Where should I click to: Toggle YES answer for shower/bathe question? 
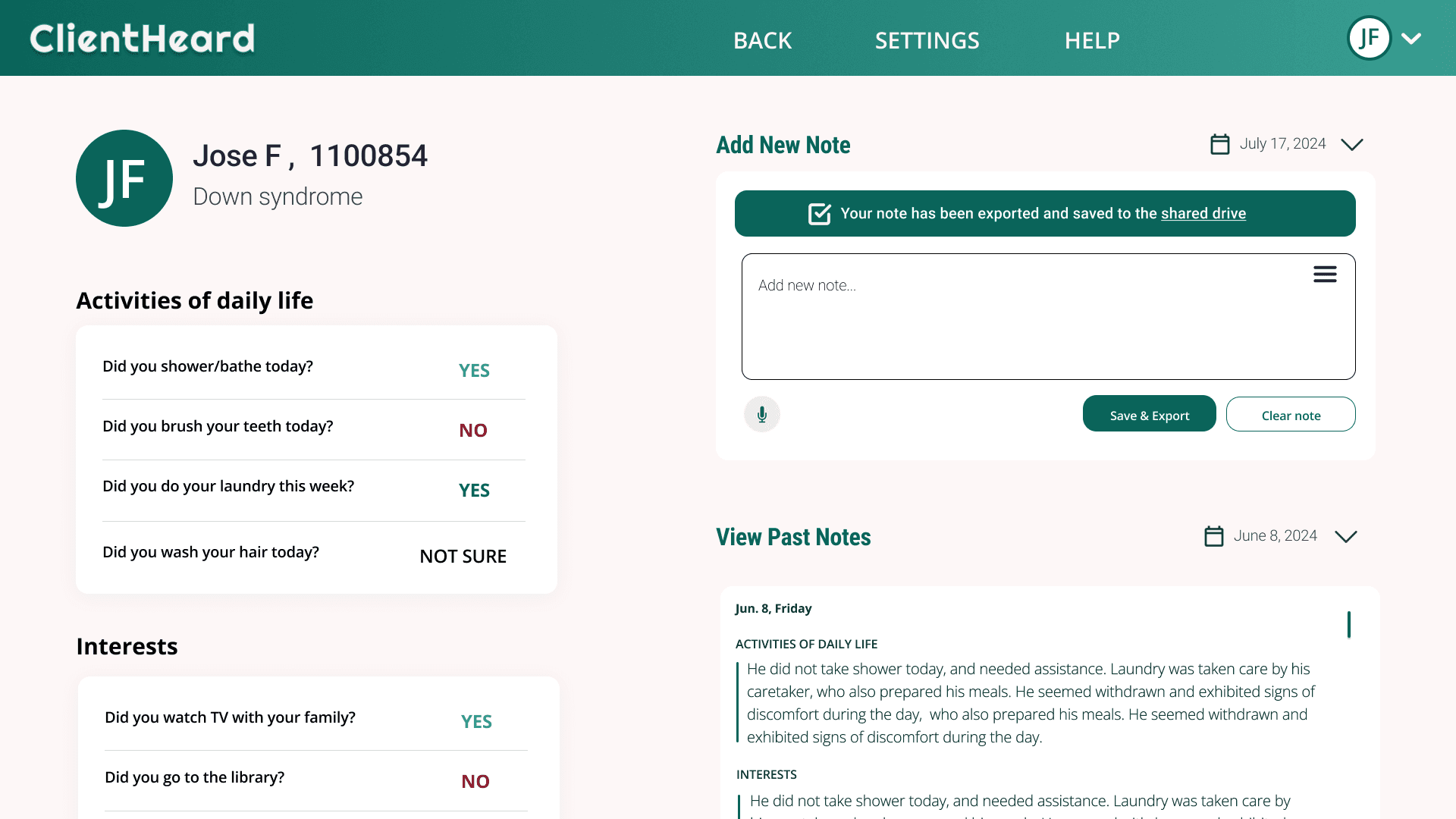click(x=474, y=370)
